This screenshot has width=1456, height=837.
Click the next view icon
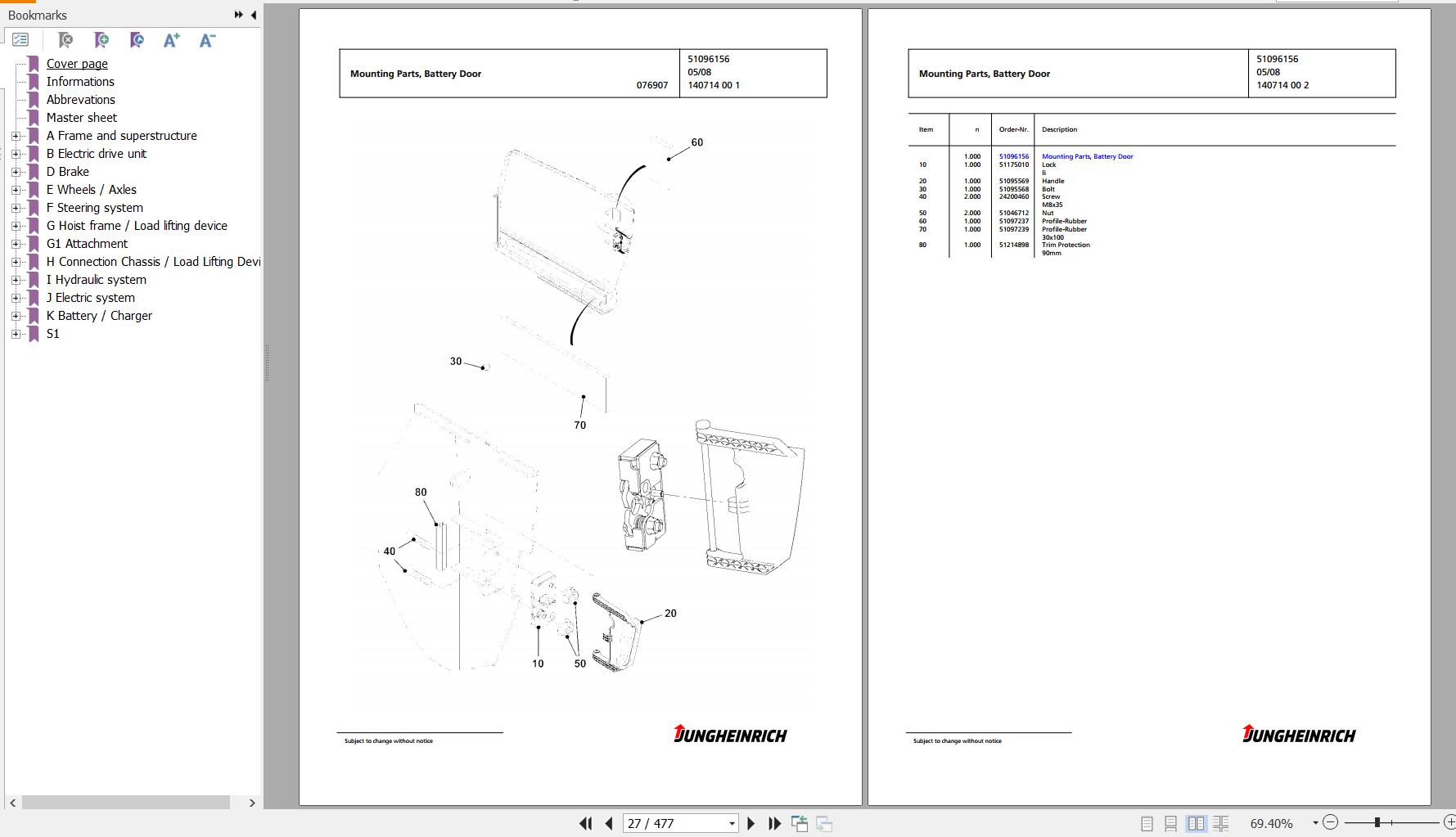point(824,823)
